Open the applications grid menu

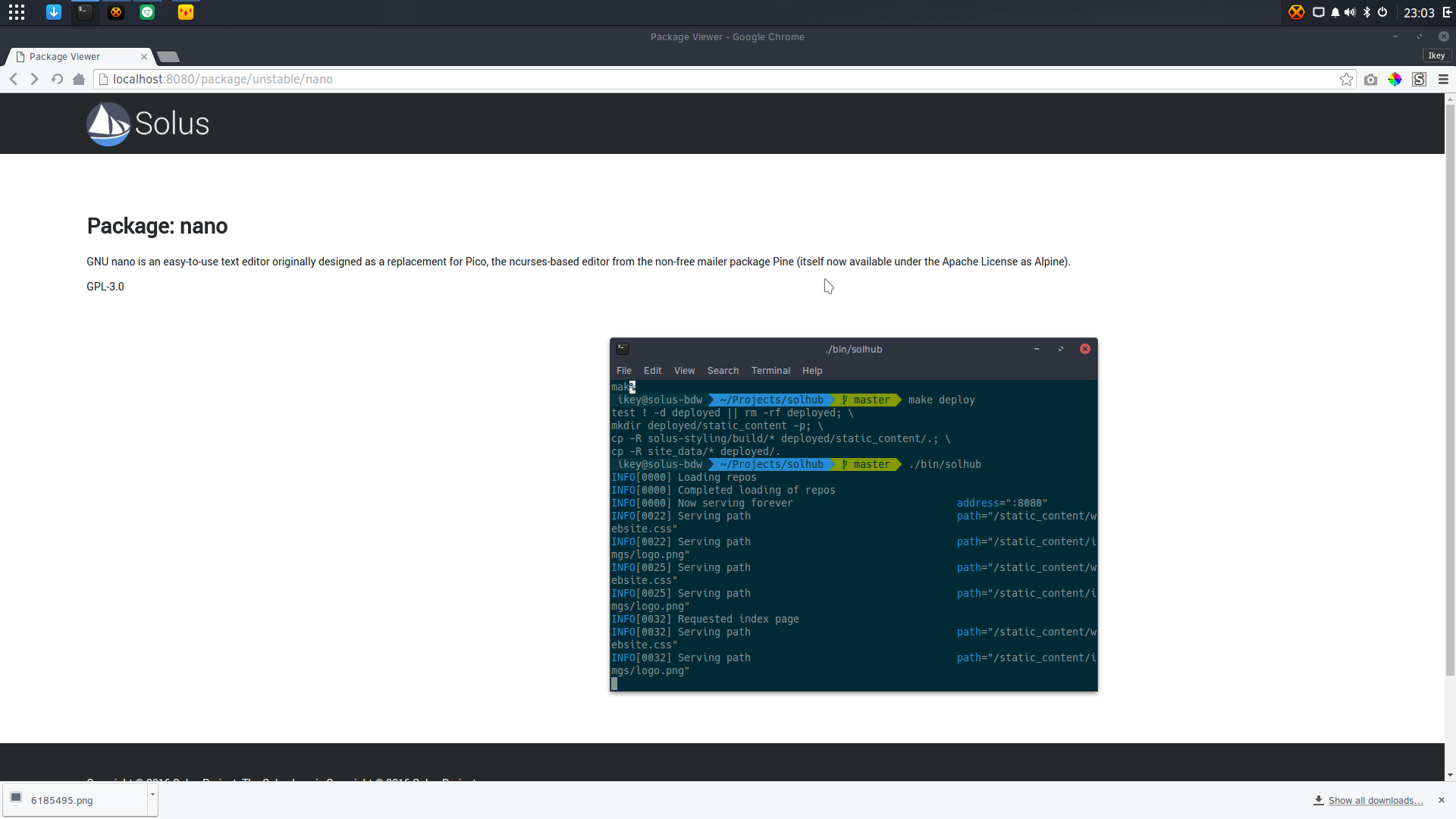point(17,12)
